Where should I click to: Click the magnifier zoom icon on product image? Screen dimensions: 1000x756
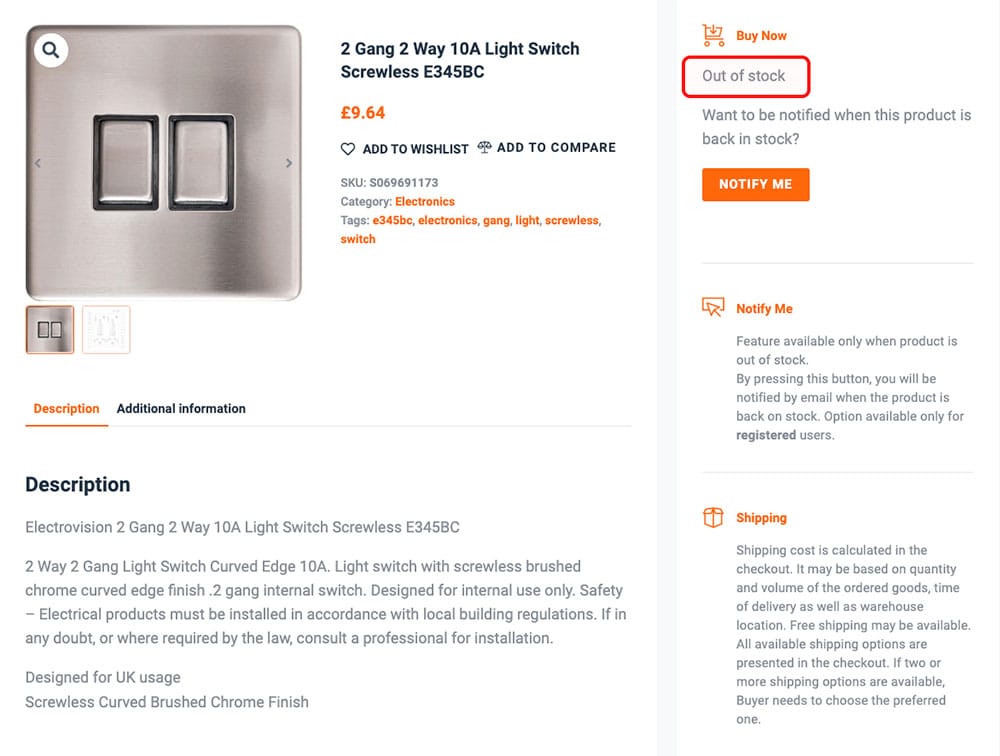(x=51, y=49)
